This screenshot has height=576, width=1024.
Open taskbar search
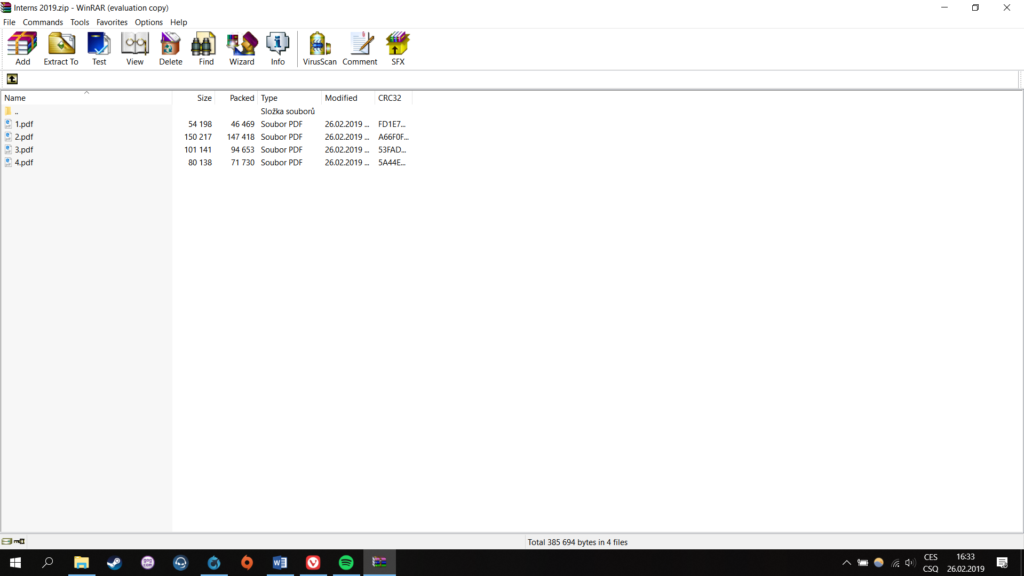pyautogui.click(x=48, y=562)
